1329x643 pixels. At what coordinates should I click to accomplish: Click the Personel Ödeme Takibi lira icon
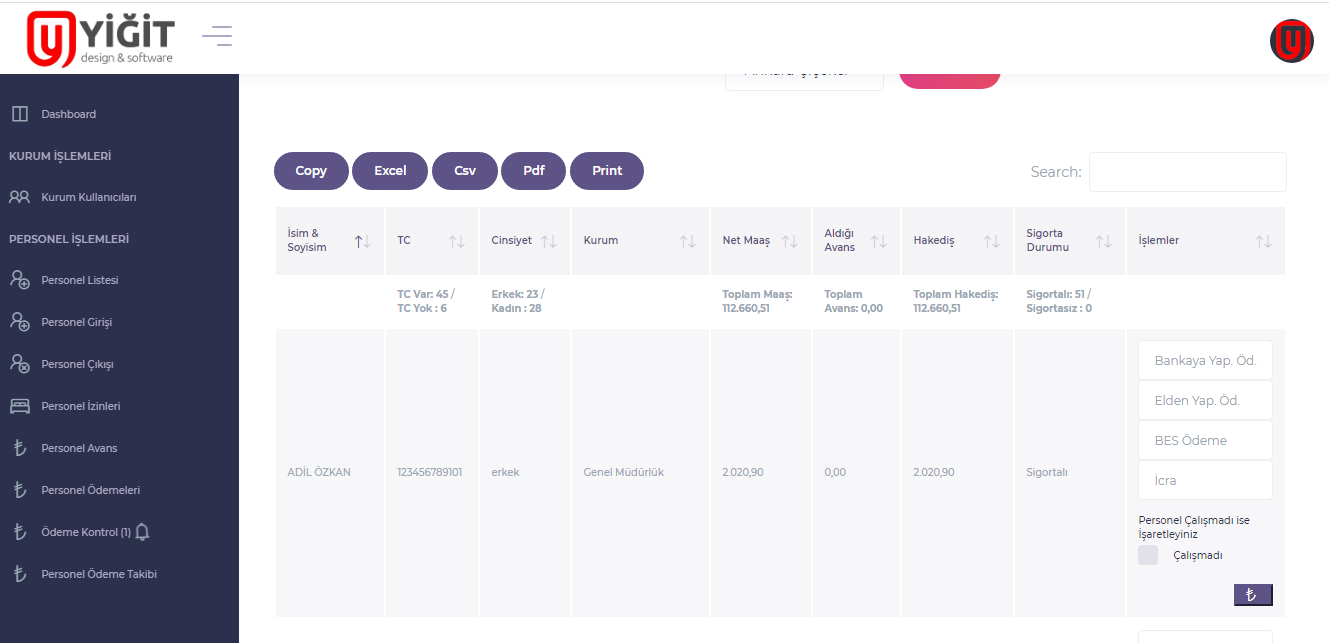pyautogui.click(x=19, y=574)
